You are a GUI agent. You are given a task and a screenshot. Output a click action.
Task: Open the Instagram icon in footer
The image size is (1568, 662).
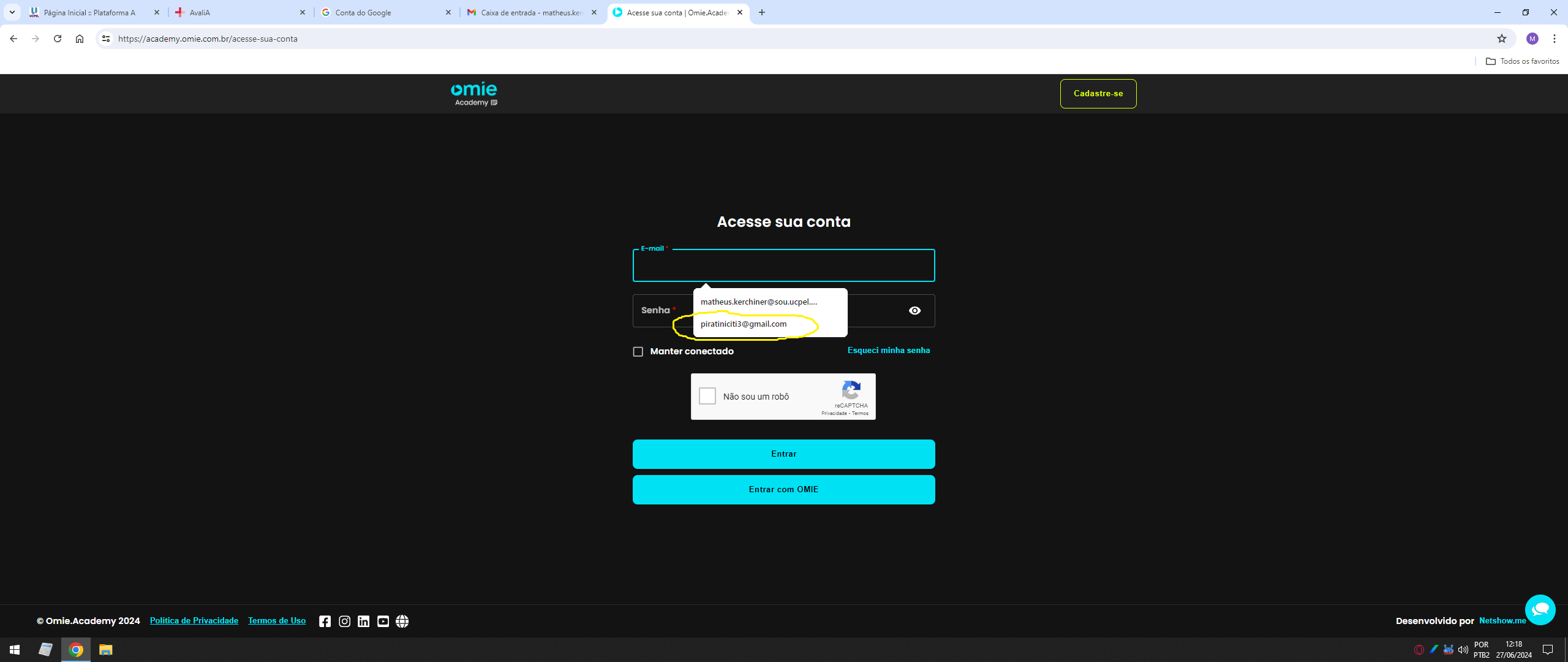tap(345, 621)
